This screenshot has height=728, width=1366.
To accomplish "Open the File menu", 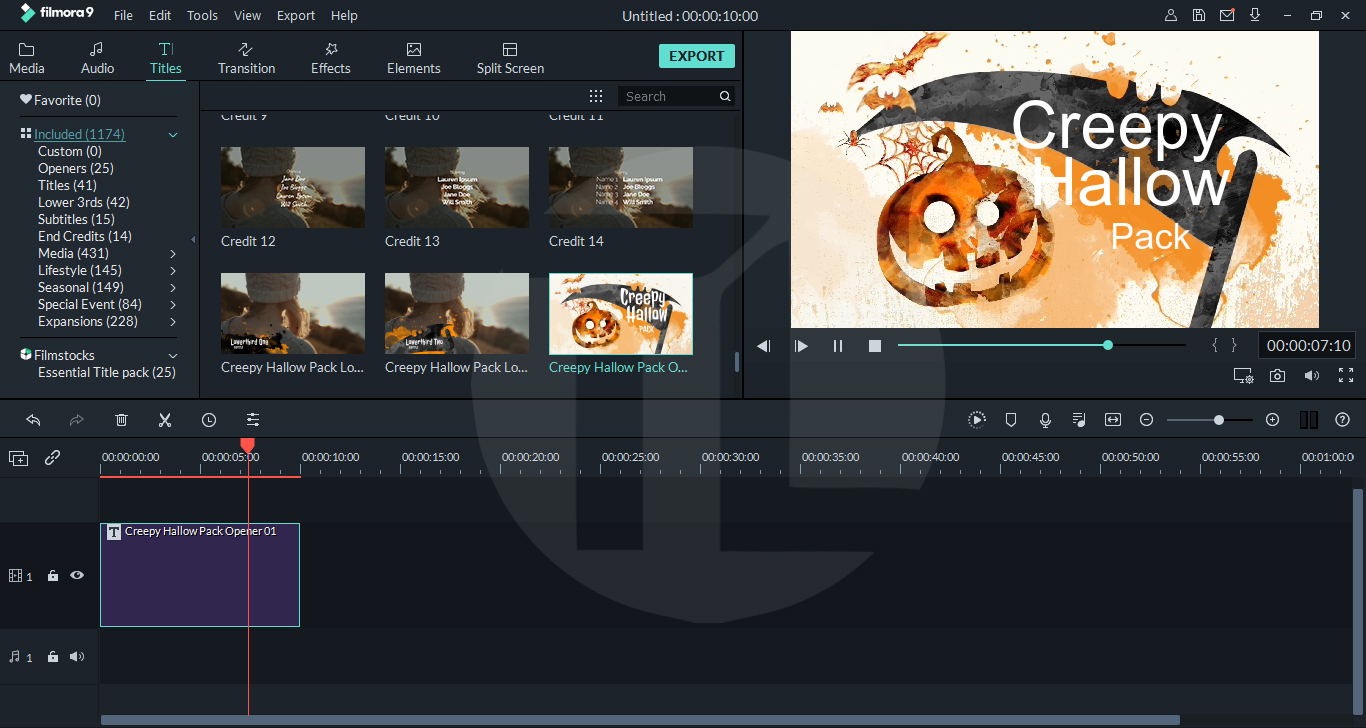I will tap(123, 16).
